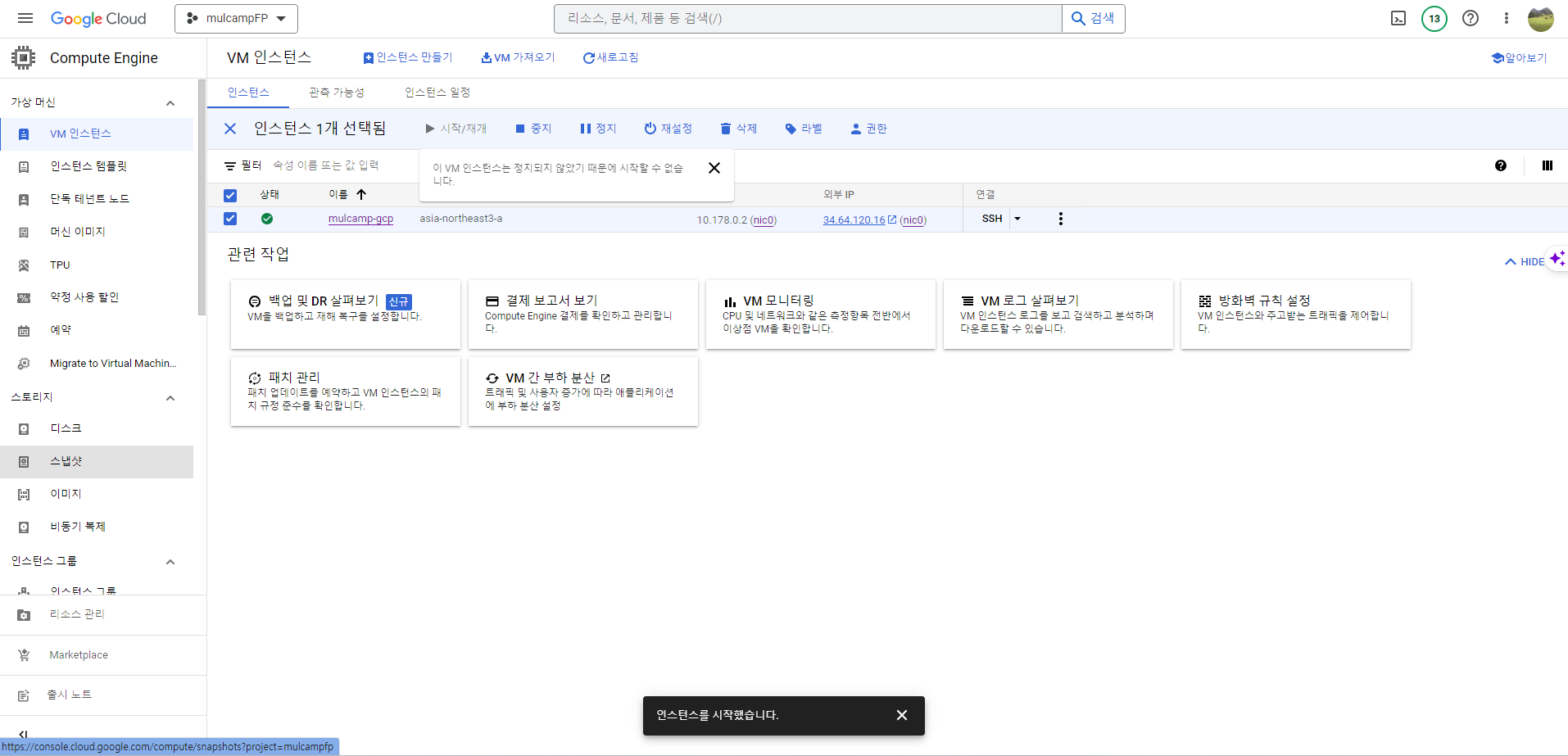1568x756 pixels.
Task: Open 예약 in the sidebar
Action: pyautogui.click(x=97, y=330)
